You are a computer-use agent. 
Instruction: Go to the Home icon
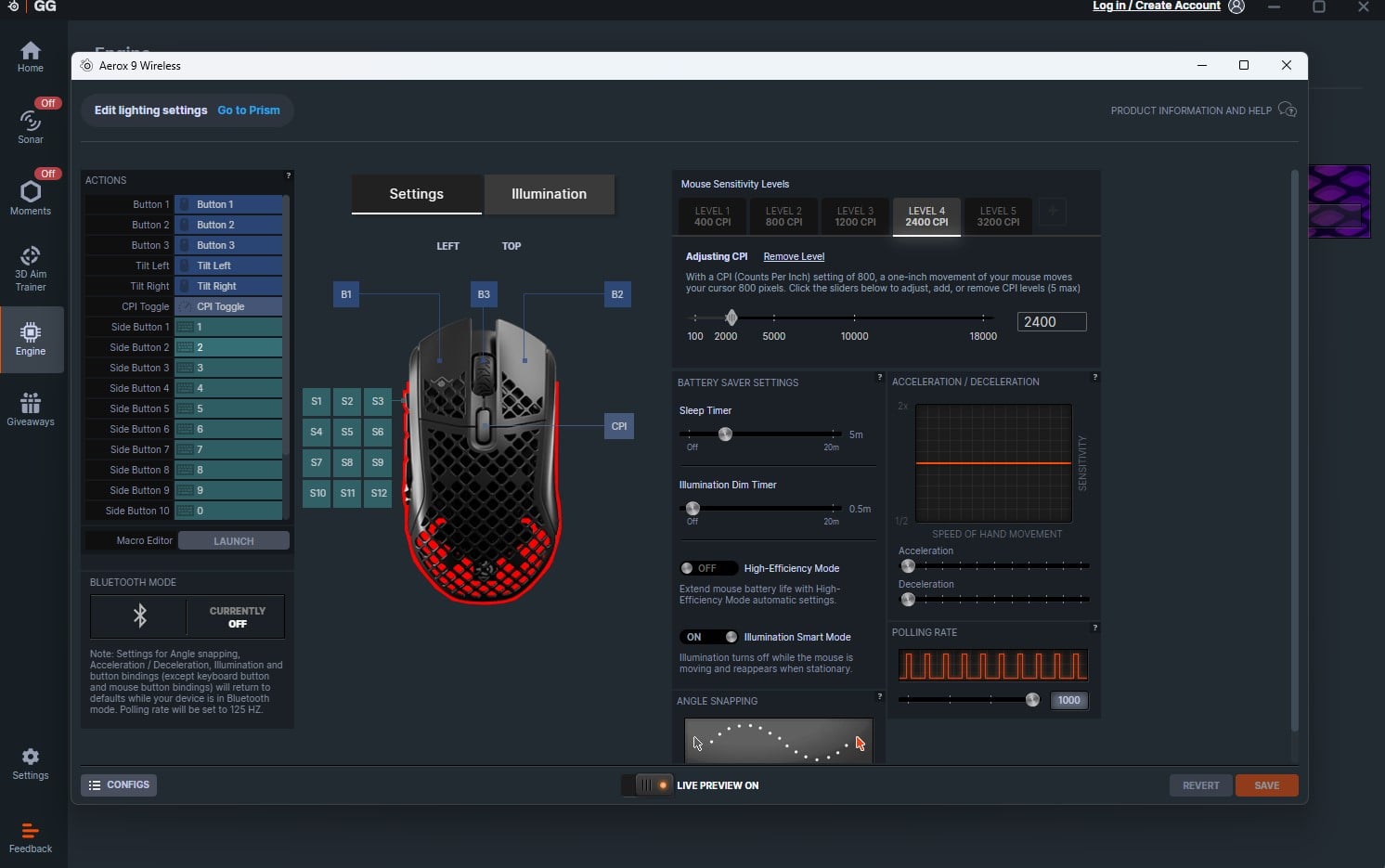pos(31,56)
